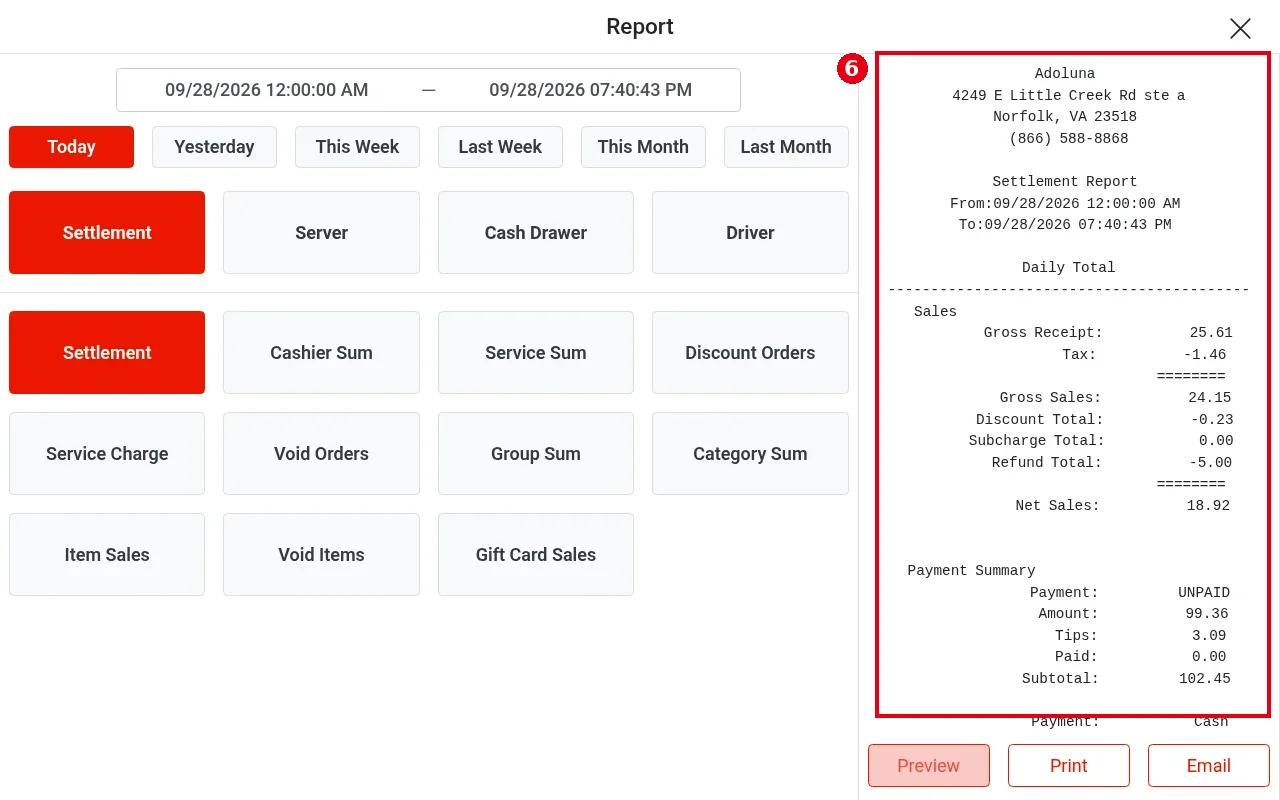Click the Net Sales value 18.92
The image size is (1280, 800).
(1209, 506)
